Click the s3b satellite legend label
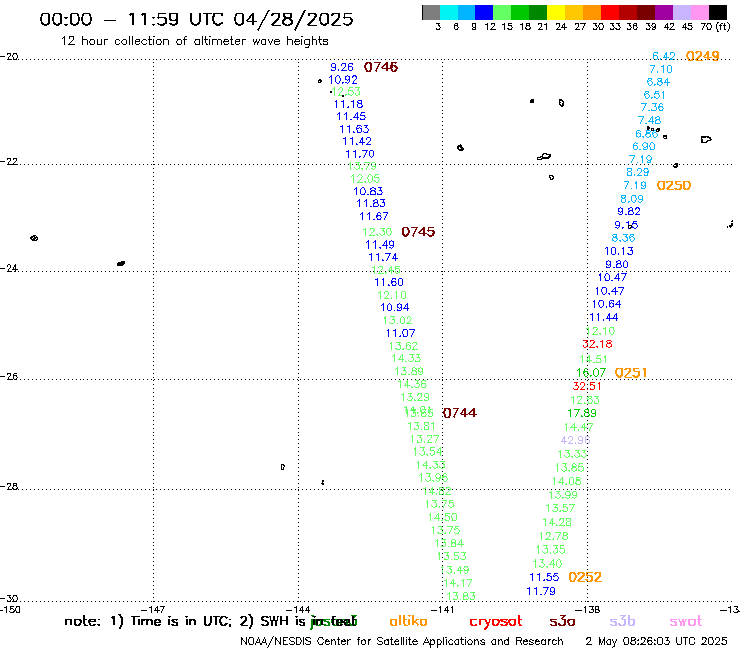The width and height of the screenshot is (740, 650). [x=622, y=621]
